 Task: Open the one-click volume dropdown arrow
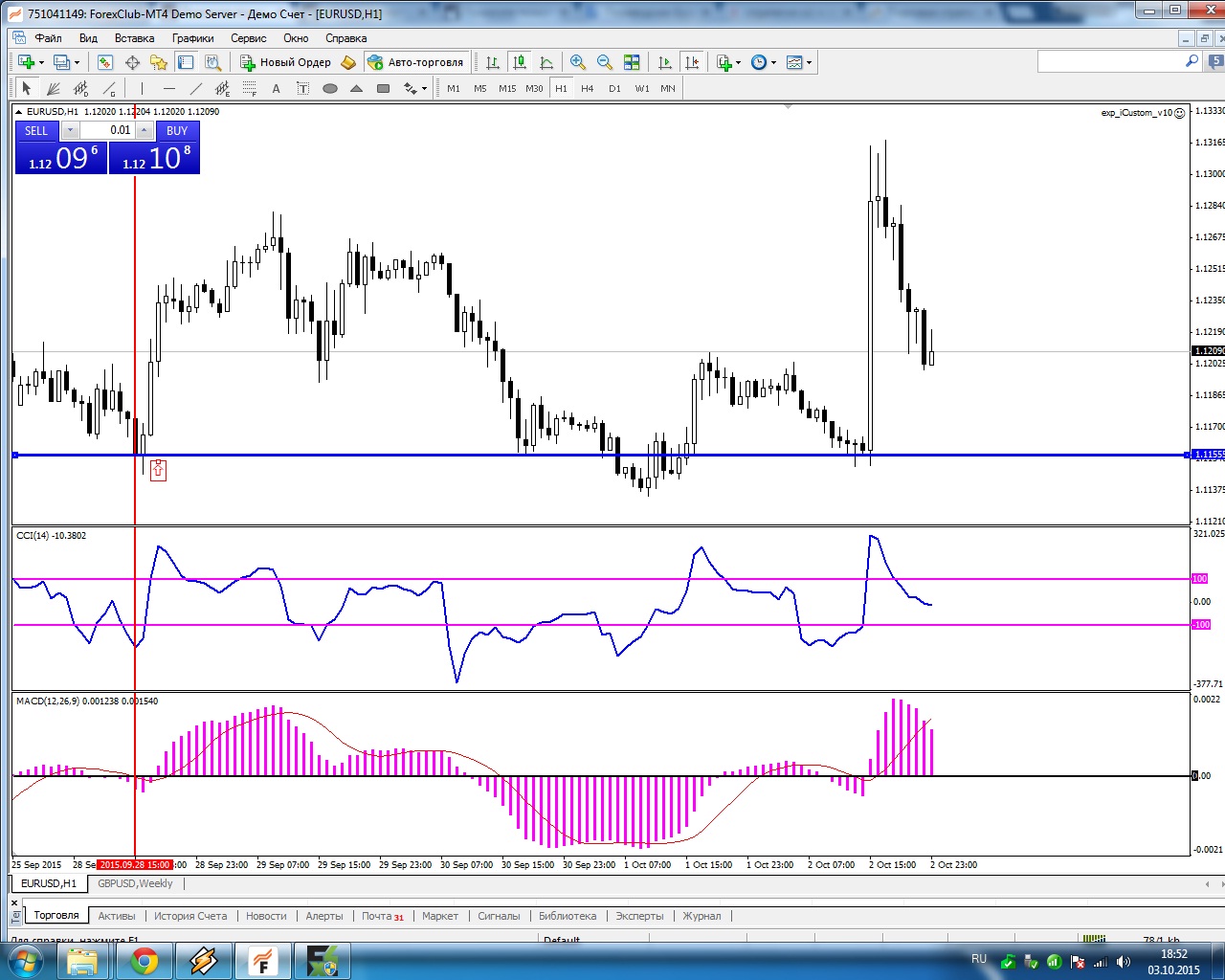(70, 130)
